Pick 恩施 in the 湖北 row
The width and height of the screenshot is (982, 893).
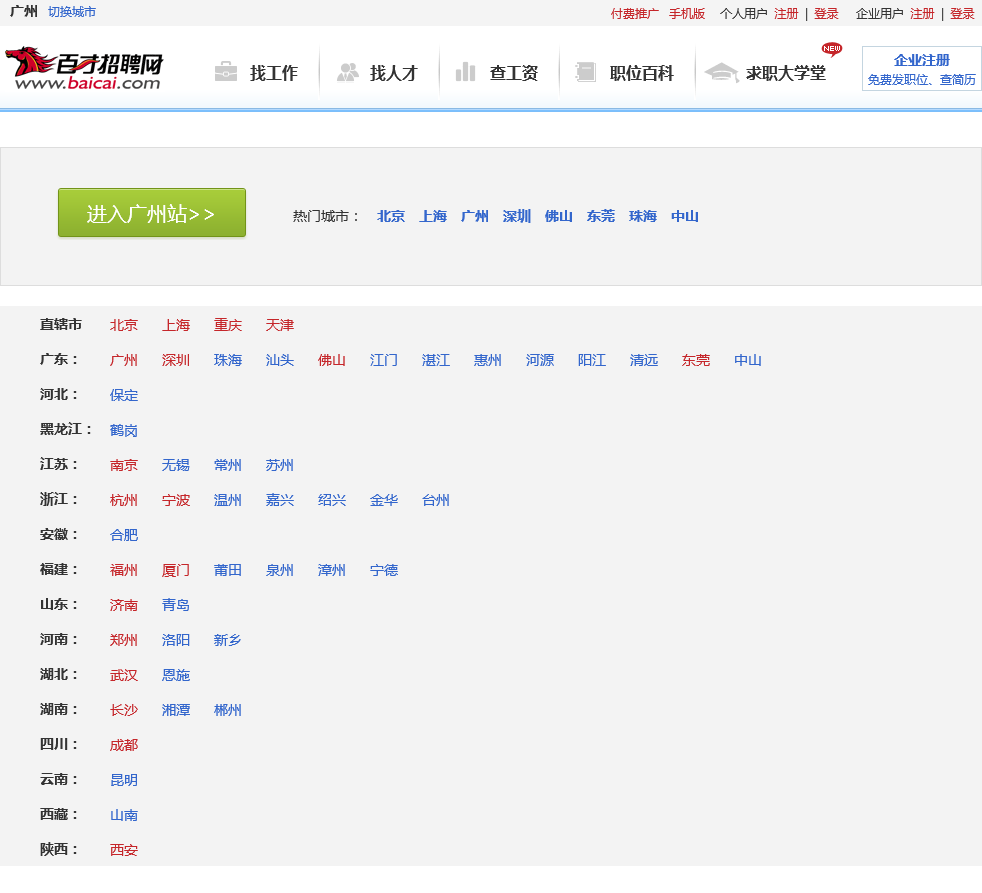[175, 675]
